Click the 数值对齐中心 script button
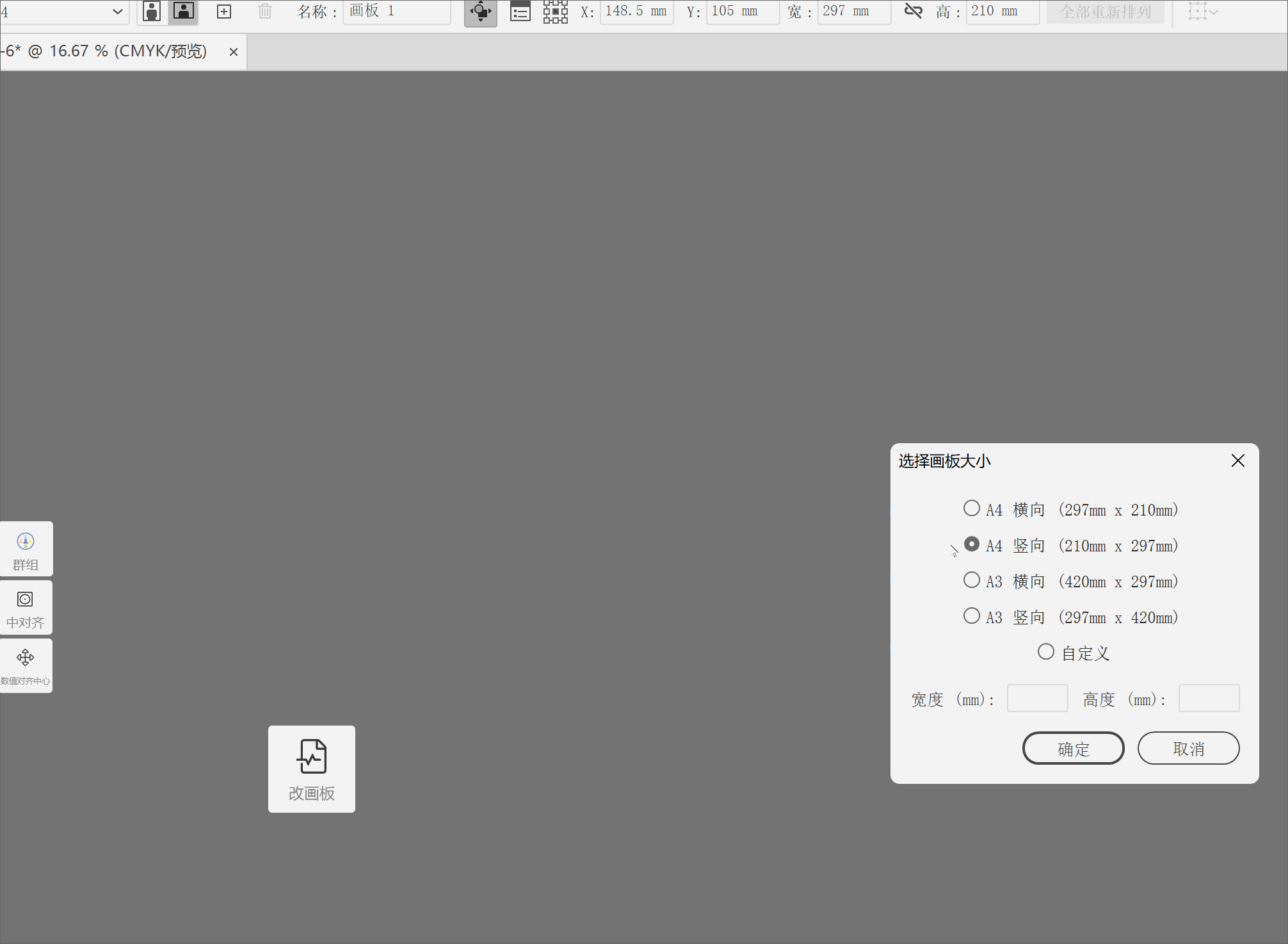The width and height of the screenshot is (1288, 944). pos(26,666)
